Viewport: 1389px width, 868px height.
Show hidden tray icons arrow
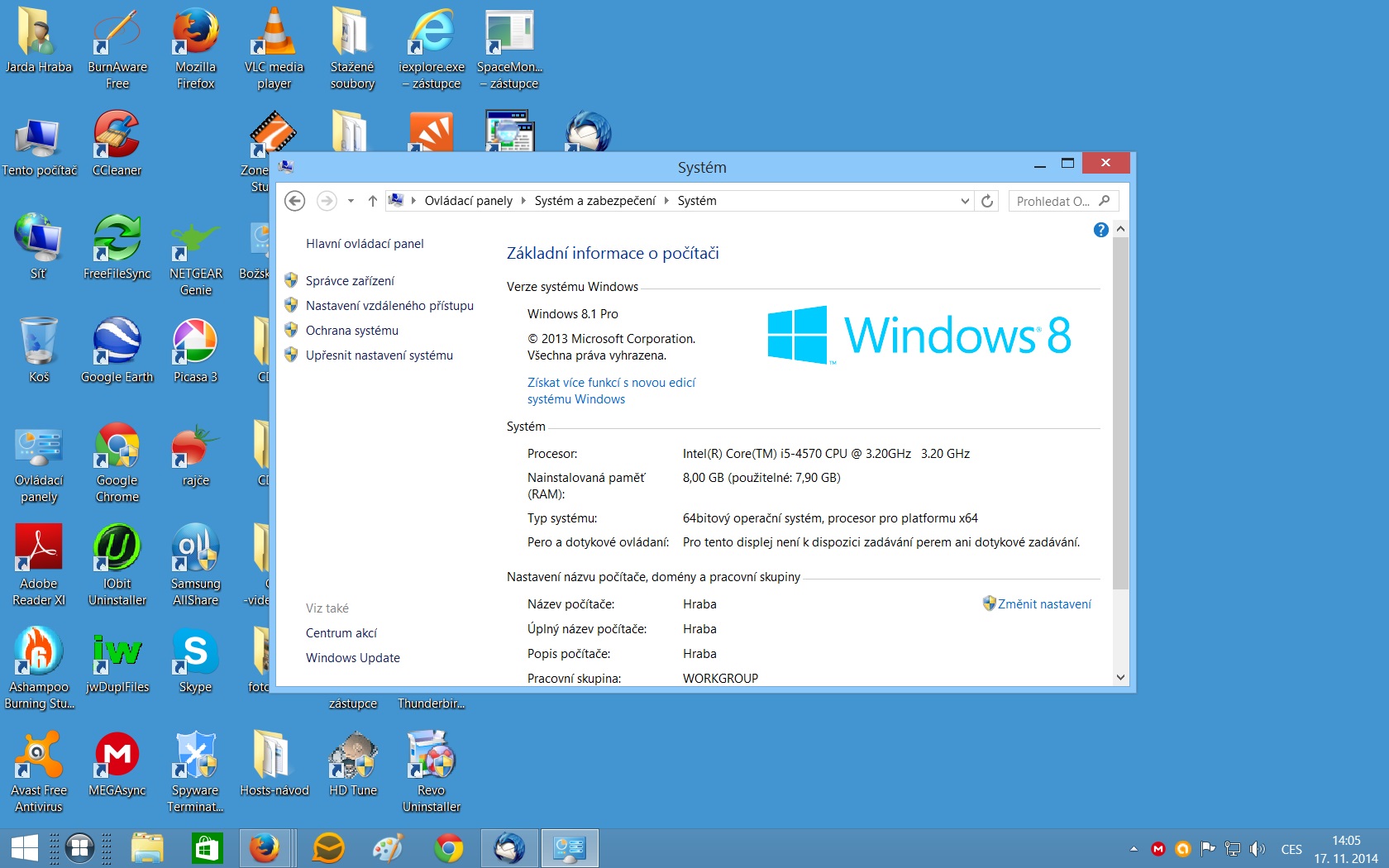point(1134,849)
